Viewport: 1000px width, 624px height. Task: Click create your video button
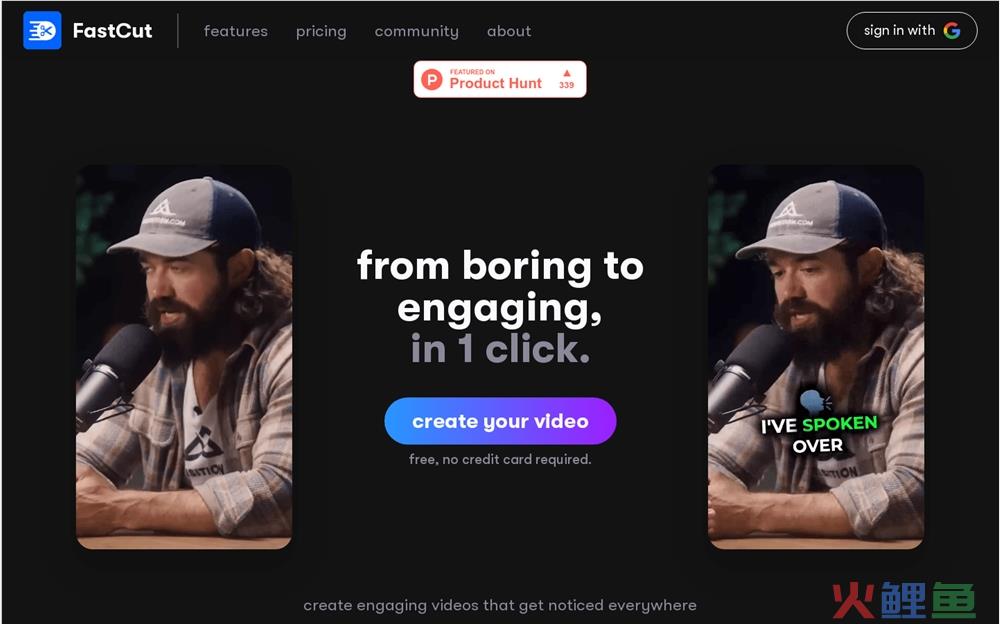(x=500, y=421)
